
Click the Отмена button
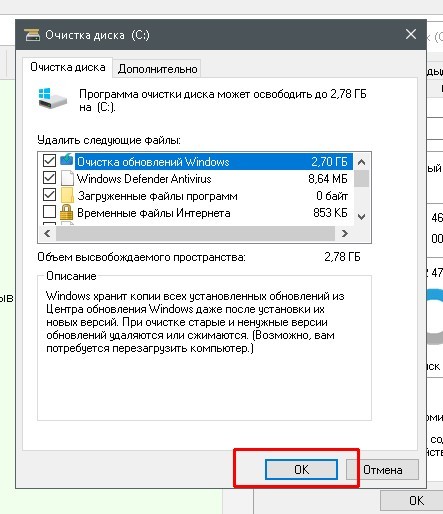click(x=382, y=470)
